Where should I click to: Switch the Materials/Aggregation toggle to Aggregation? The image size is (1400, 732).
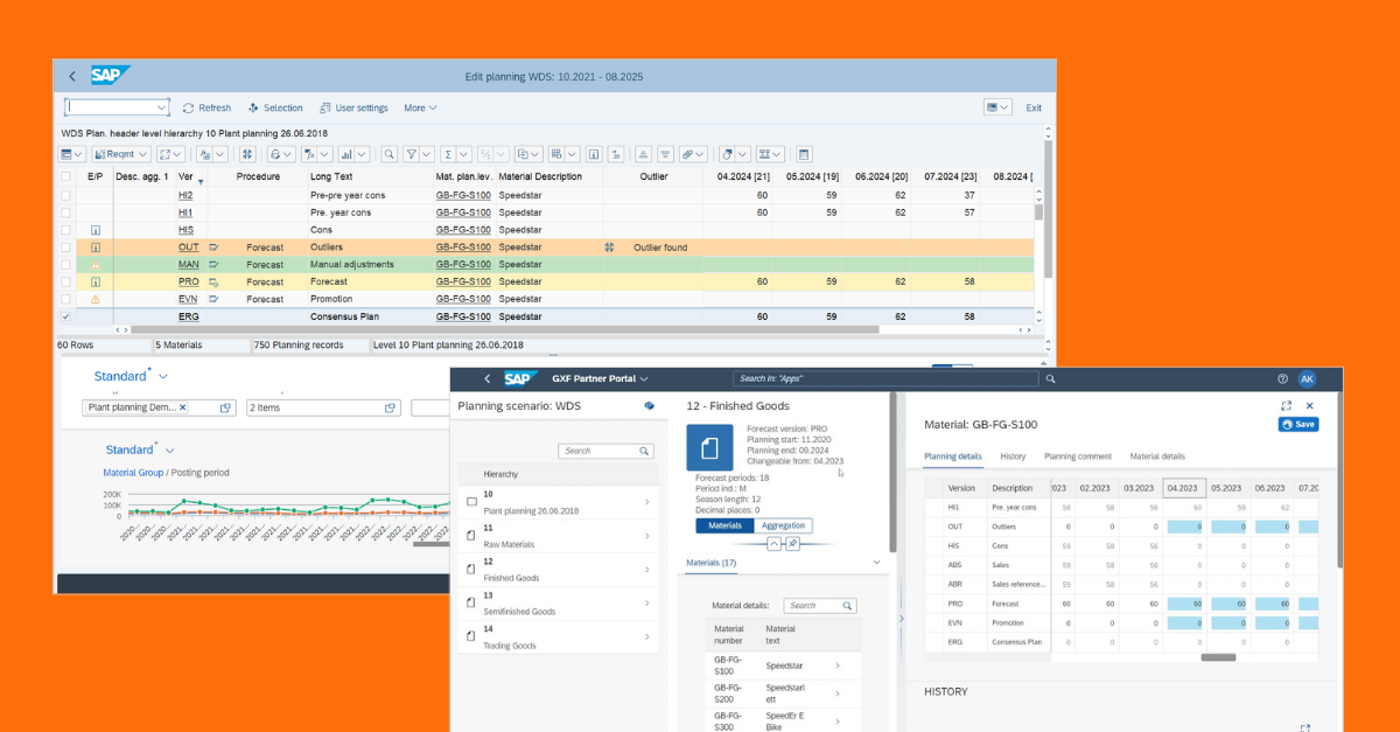783,525
